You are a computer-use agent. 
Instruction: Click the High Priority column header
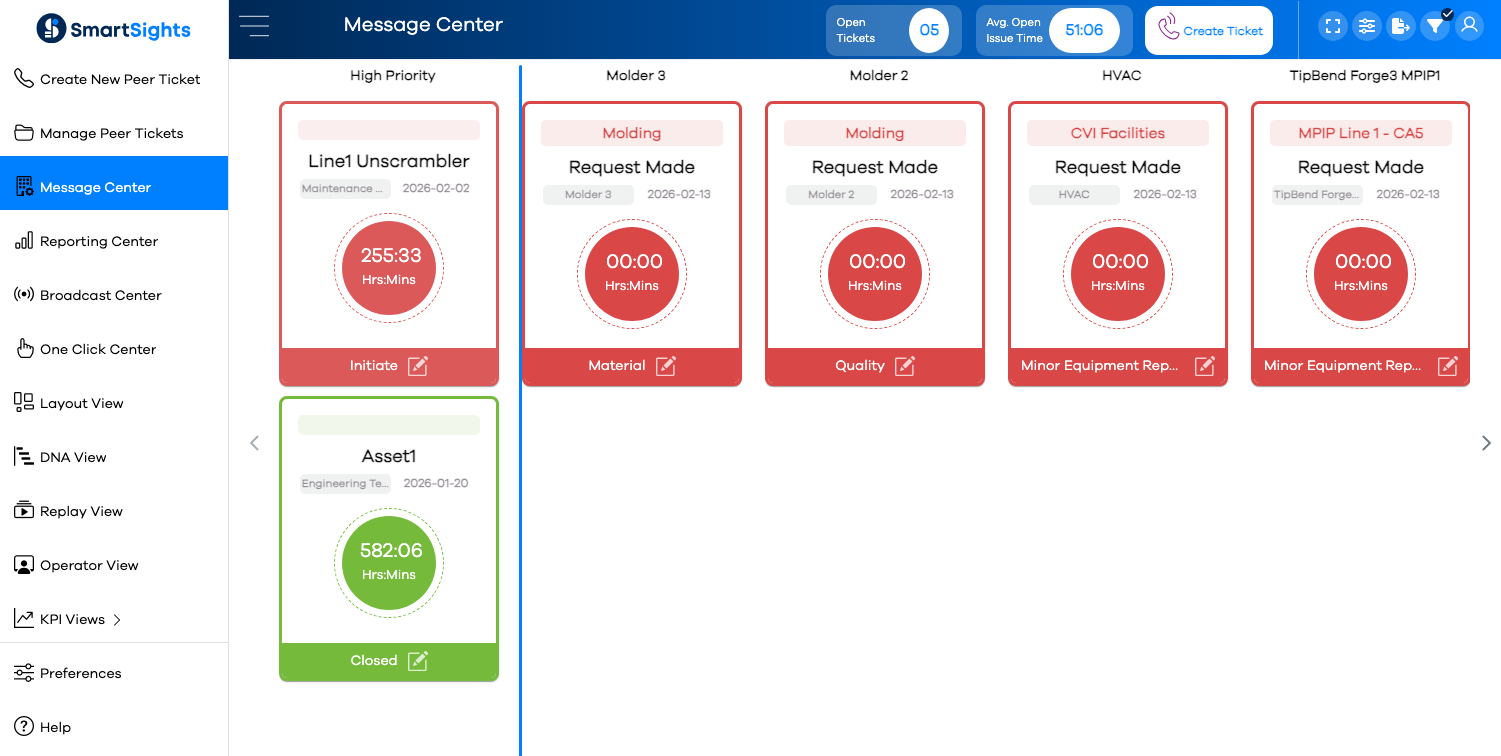(x=393, y=75)
